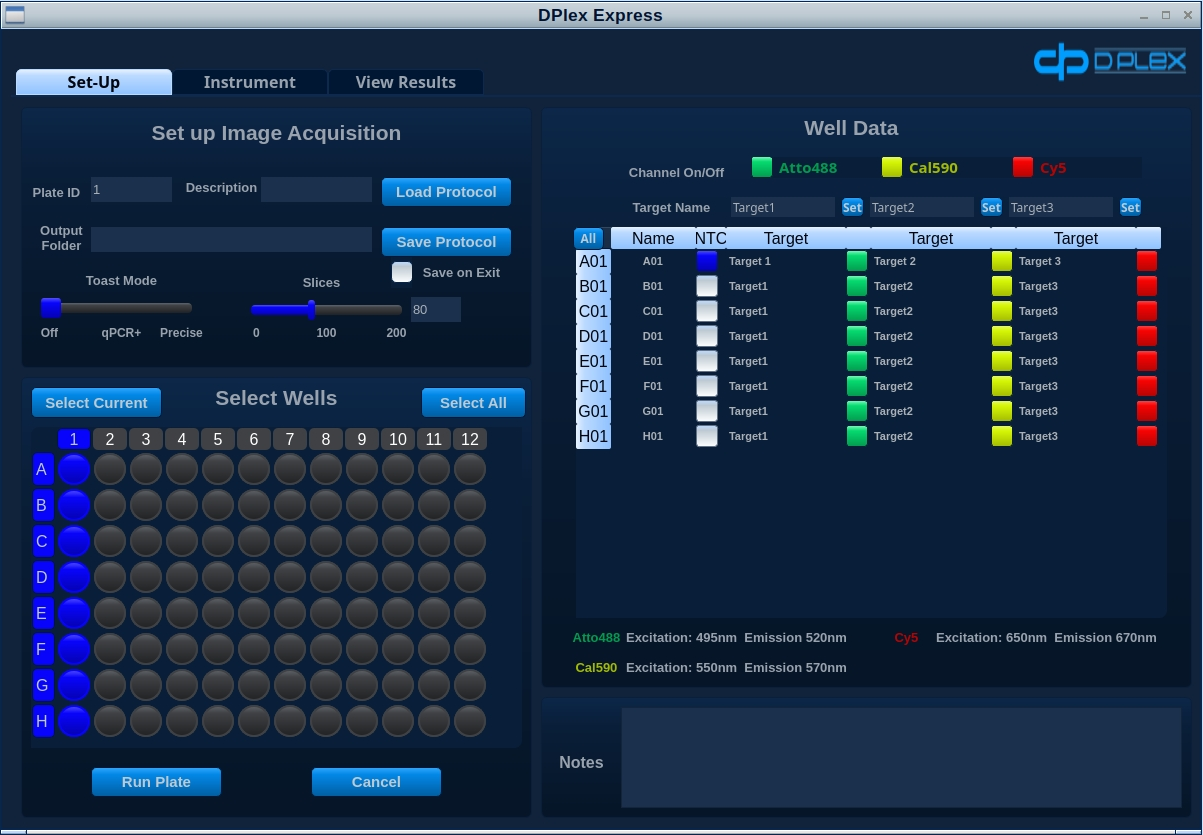
Task: Click the red swatch in row H01
Action: (x=1147, y=436)
